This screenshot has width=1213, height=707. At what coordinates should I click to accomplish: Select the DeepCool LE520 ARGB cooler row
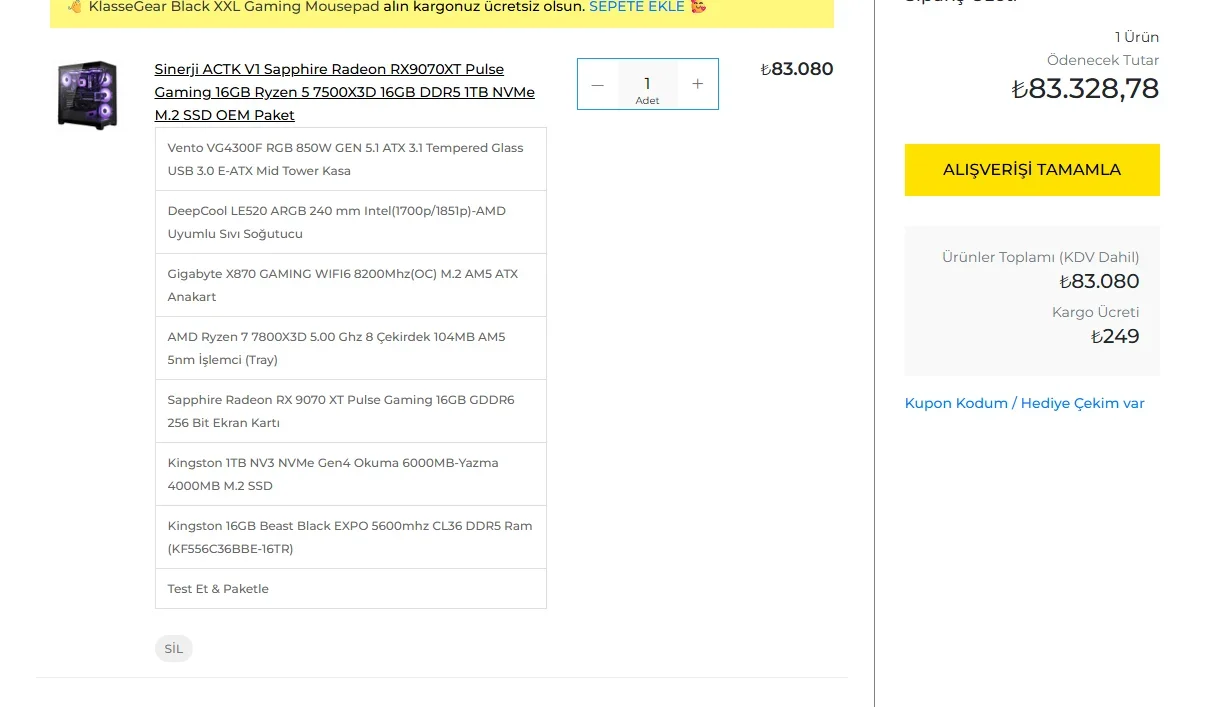point(351,222)
